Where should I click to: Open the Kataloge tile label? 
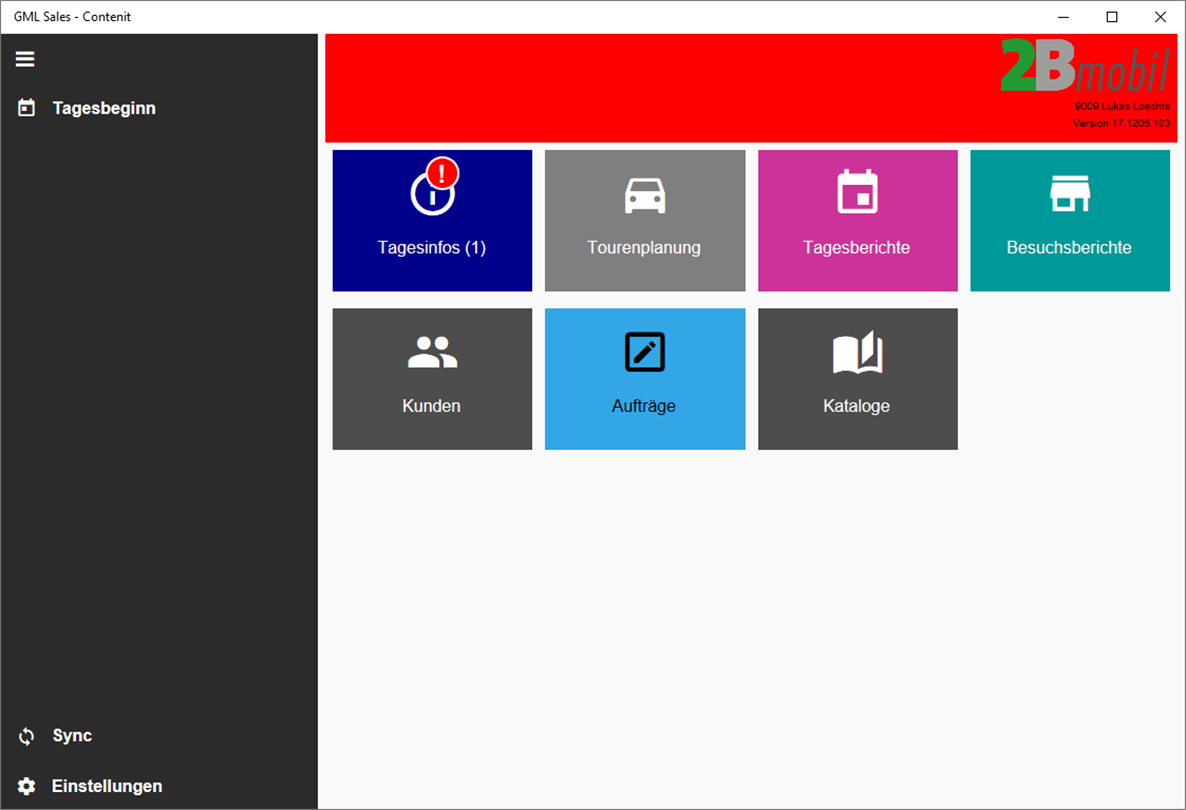[x=857, y=406]
